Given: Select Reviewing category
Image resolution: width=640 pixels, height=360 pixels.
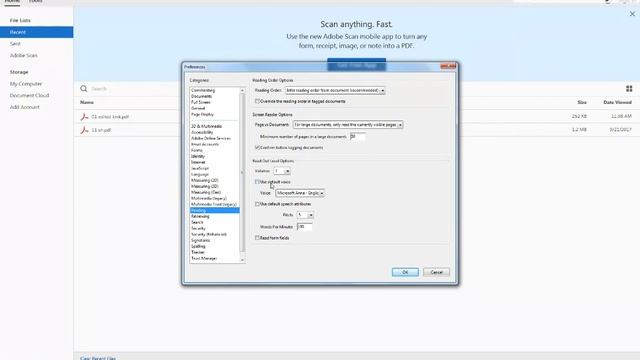Looking at the screenshot, I should coord(200,216).
